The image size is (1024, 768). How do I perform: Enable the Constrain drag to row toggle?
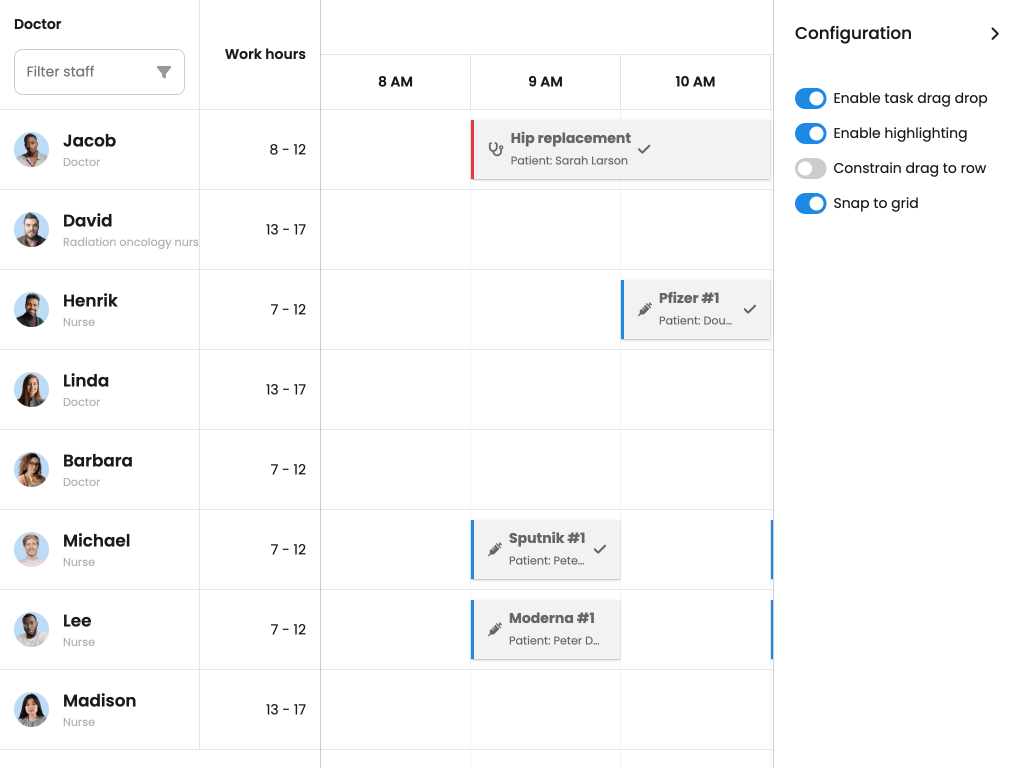[x=810, y=168]
